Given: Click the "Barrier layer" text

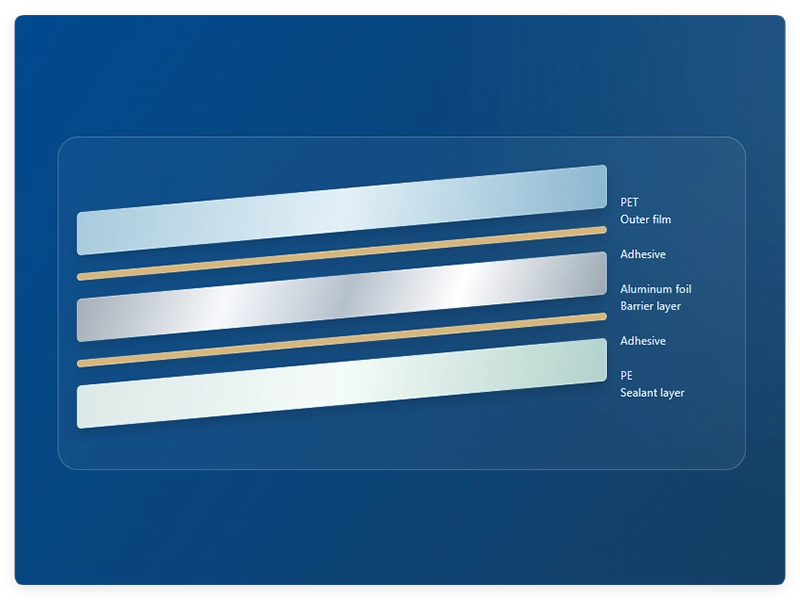Looking at the screenshot, I should [x=651, y=306].
